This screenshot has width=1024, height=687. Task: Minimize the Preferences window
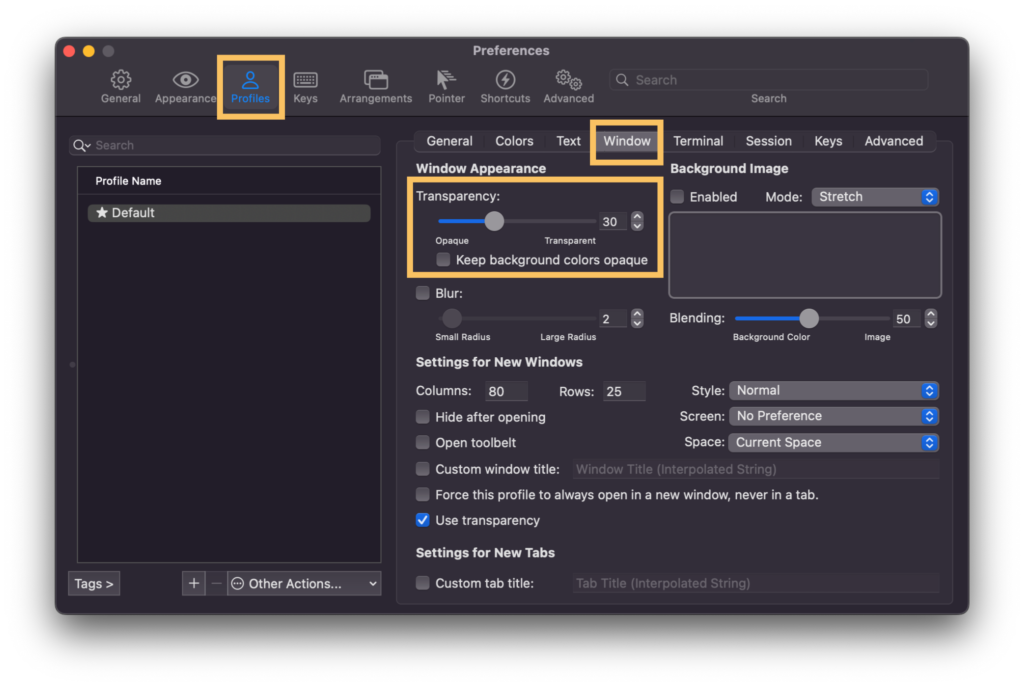[89, 51]
